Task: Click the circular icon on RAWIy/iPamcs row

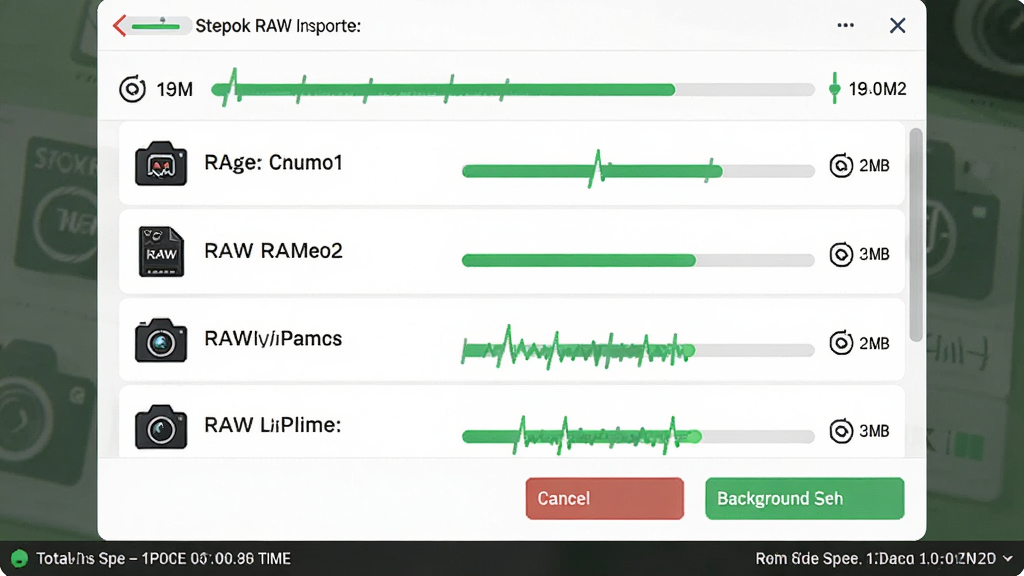Action: 841,343
